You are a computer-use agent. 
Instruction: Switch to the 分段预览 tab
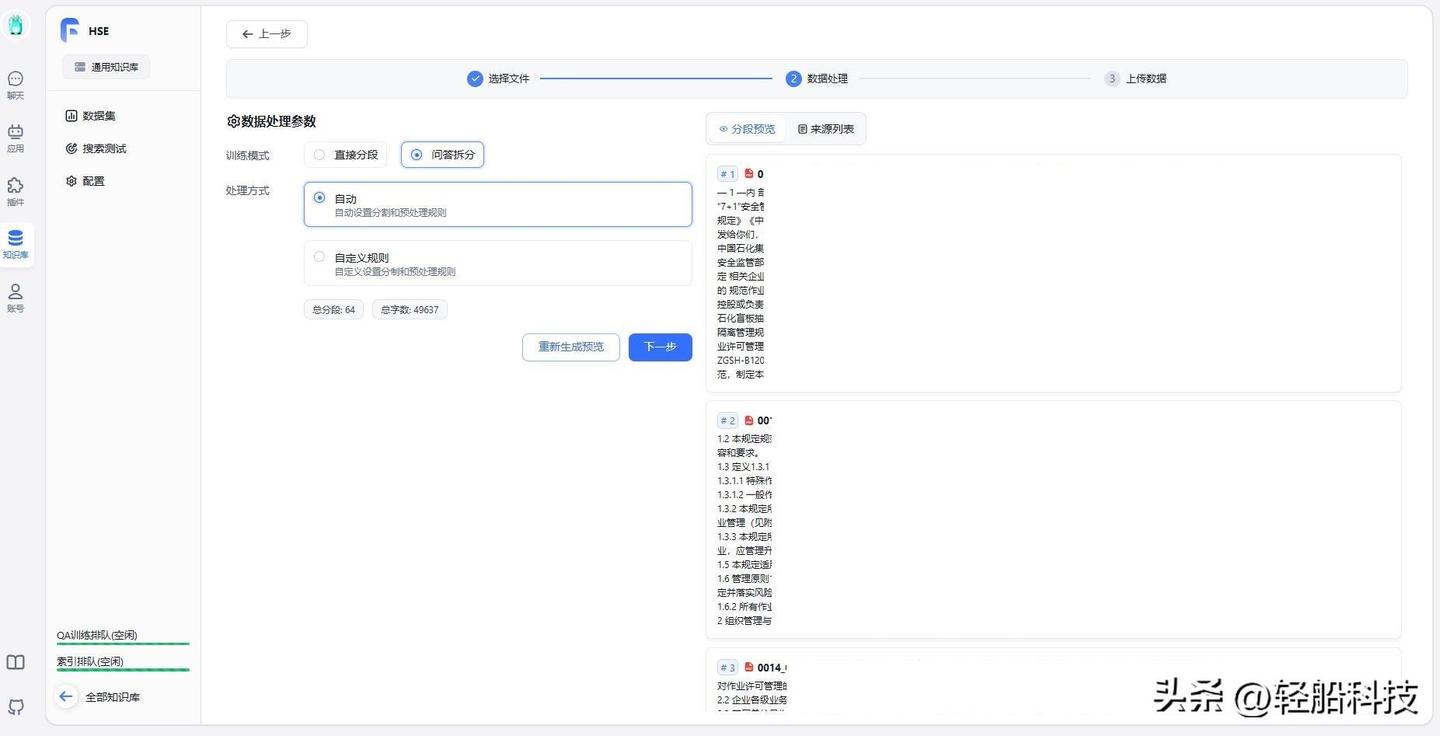coord(747,129)
